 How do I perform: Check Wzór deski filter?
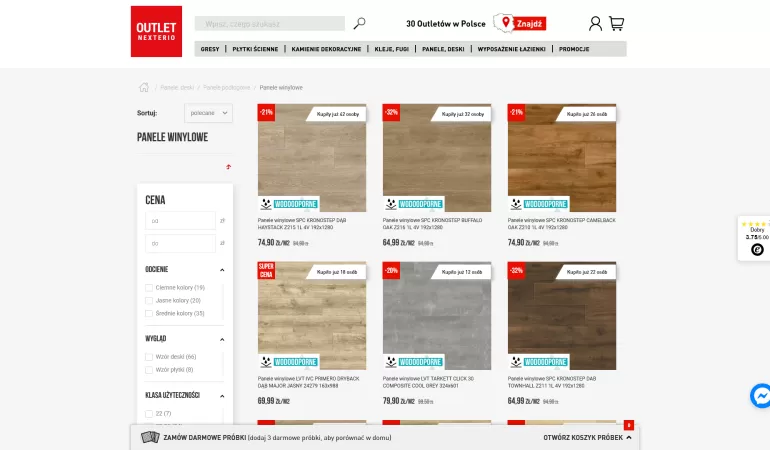coord(149,357)
